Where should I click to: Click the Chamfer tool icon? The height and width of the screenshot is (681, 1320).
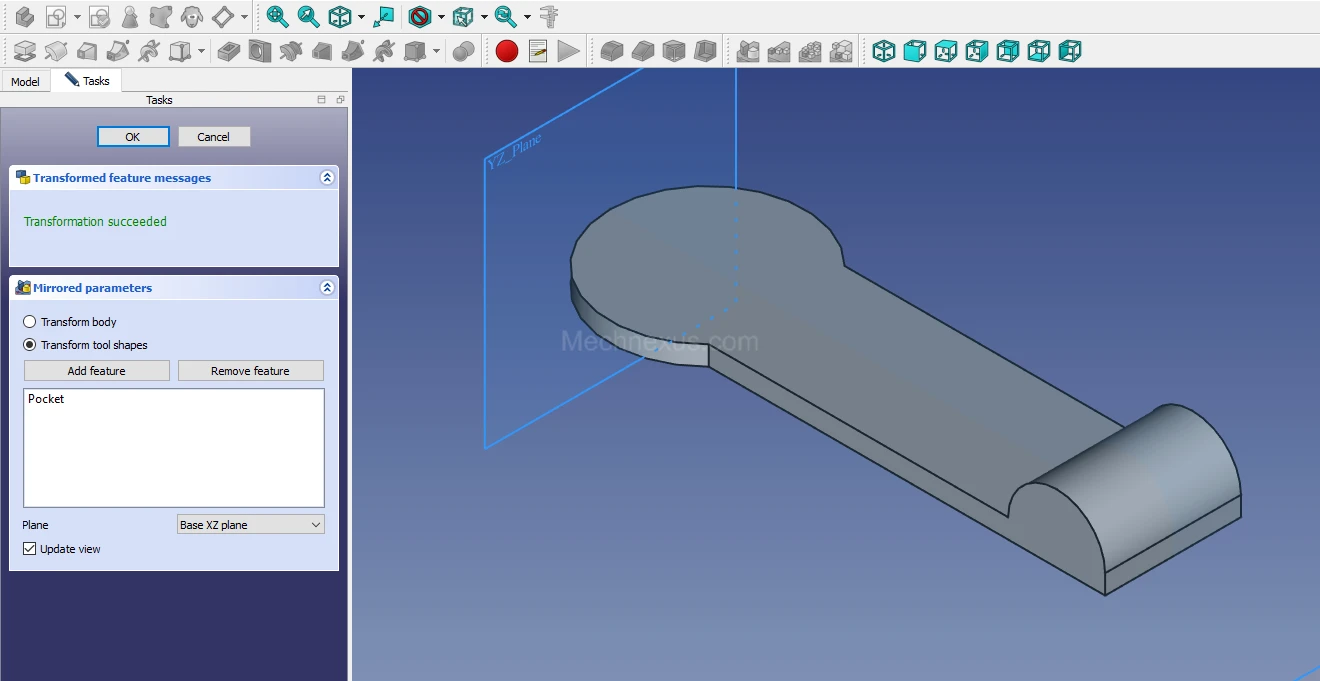click(x=643, y=51)
